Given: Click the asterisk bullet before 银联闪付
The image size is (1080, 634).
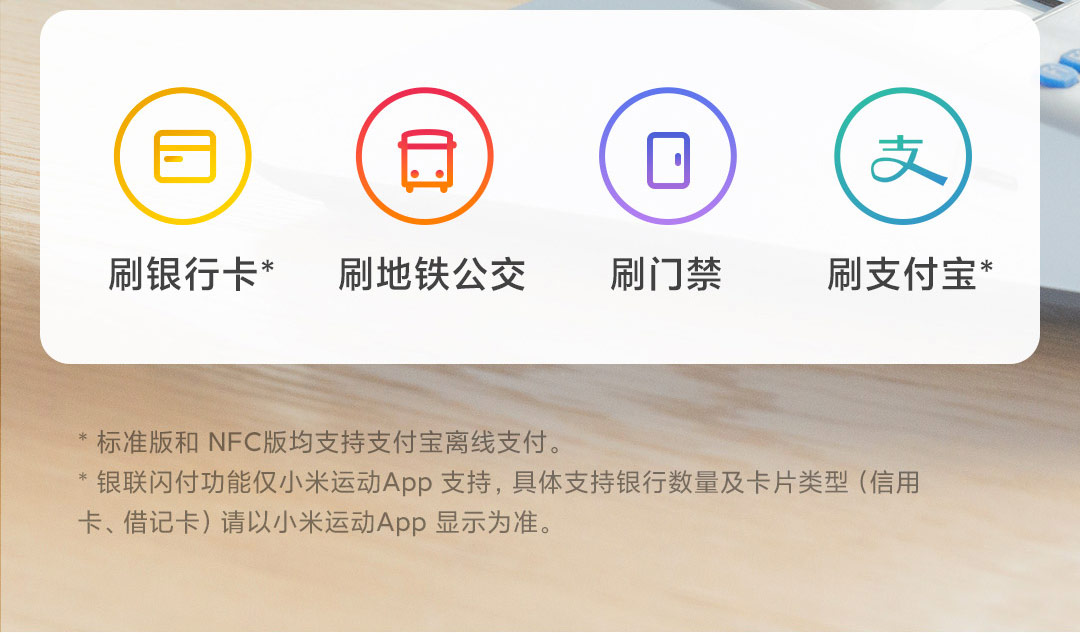Looking at the screenshot, I should tap(83, 478).
